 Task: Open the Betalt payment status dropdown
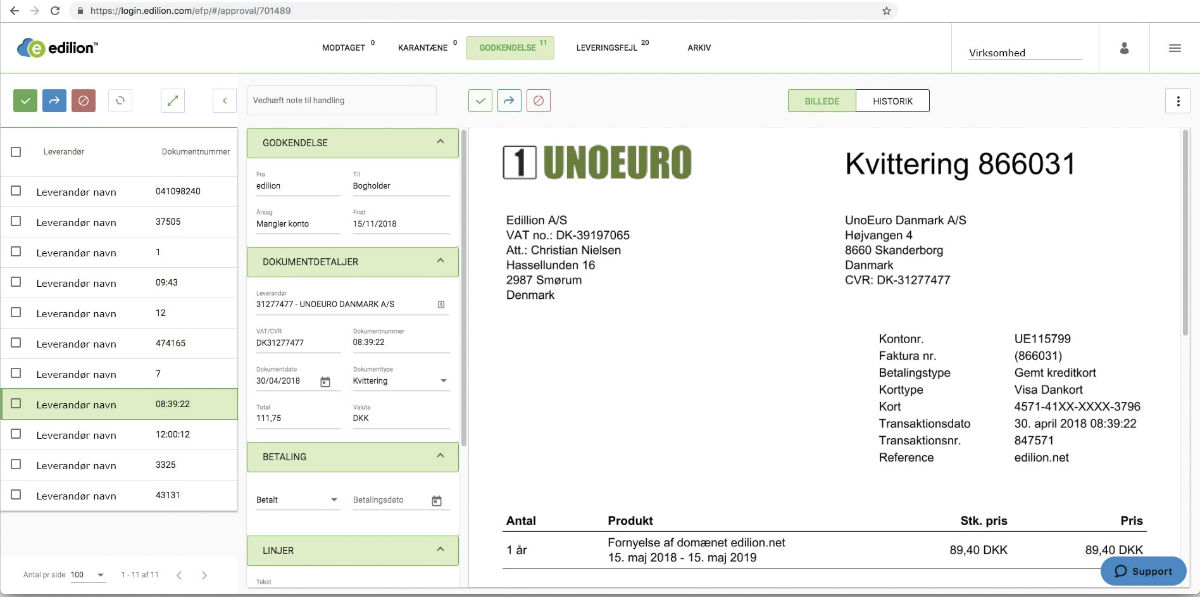click(x=298, y=500)
